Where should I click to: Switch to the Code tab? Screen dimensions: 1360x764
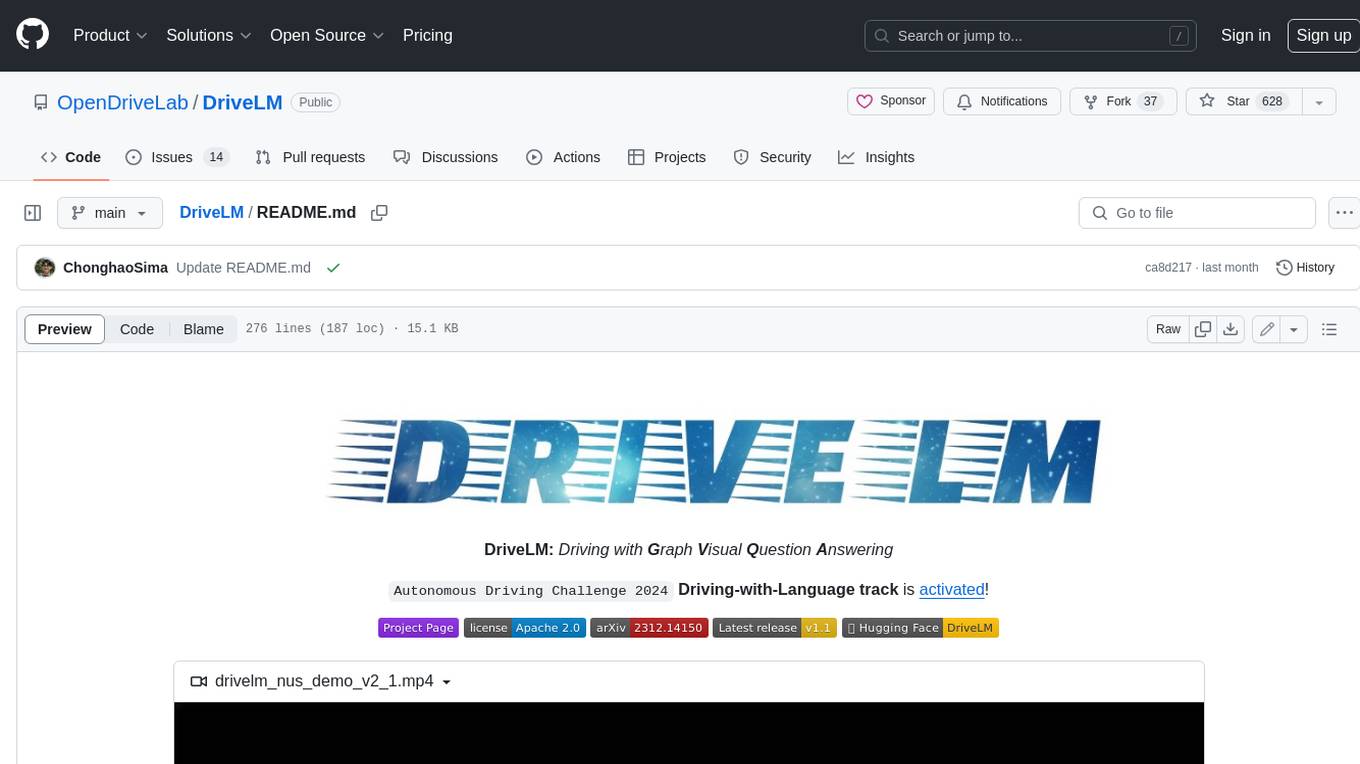[x=70, y=157]
